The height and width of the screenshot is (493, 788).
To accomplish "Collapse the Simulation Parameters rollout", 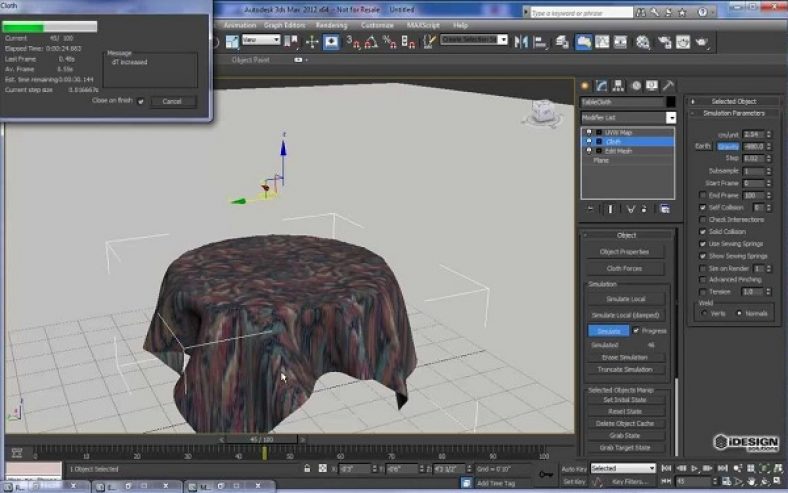I will (x=733, y=114).
